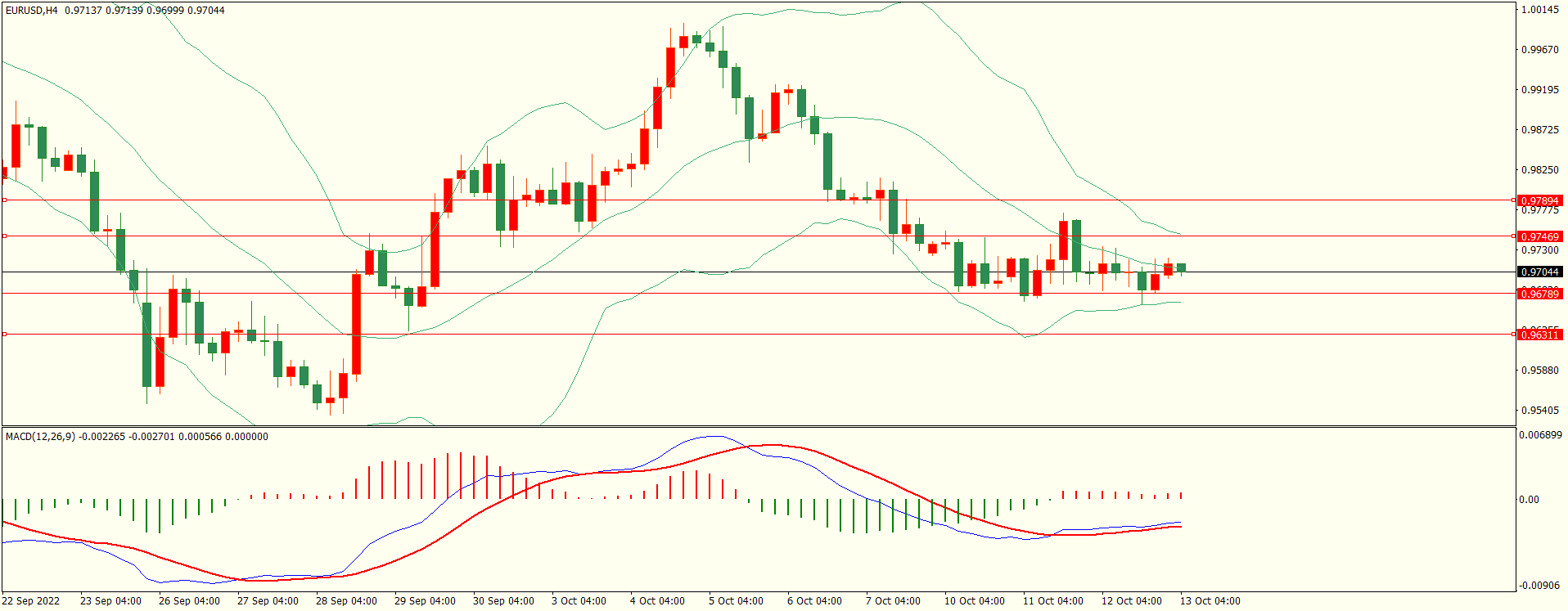
Task: Click the 28 Sep 04:00 time label
Action: pos(346,601)
